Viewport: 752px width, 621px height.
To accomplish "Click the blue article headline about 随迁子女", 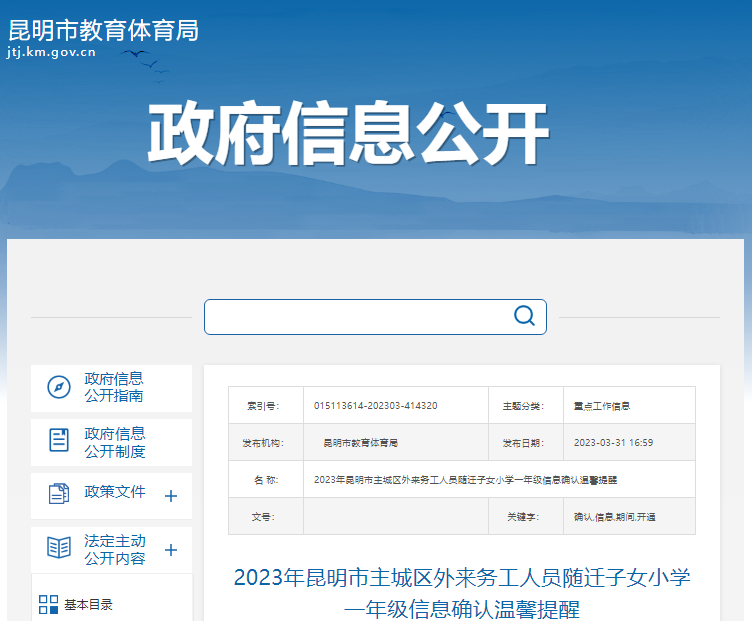I will pos(462,592).
